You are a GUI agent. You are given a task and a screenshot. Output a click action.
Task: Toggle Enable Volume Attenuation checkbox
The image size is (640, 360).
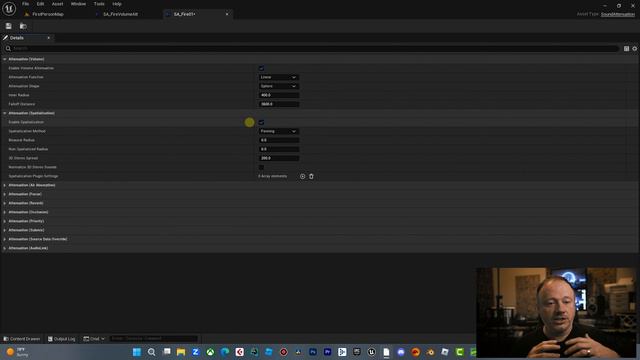click(x=261, y=68)
